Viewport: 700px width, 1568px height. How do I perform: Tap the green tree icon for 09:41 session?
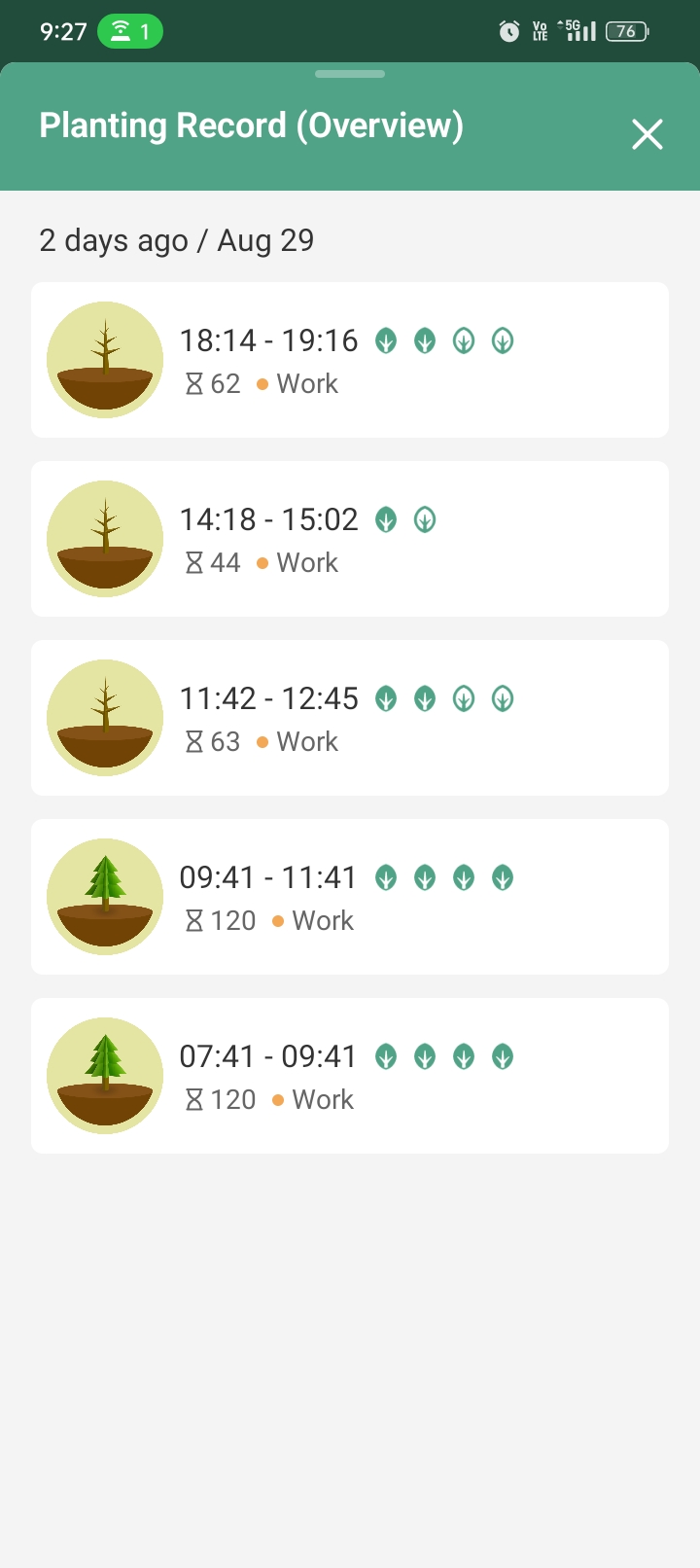coord(105,897)
